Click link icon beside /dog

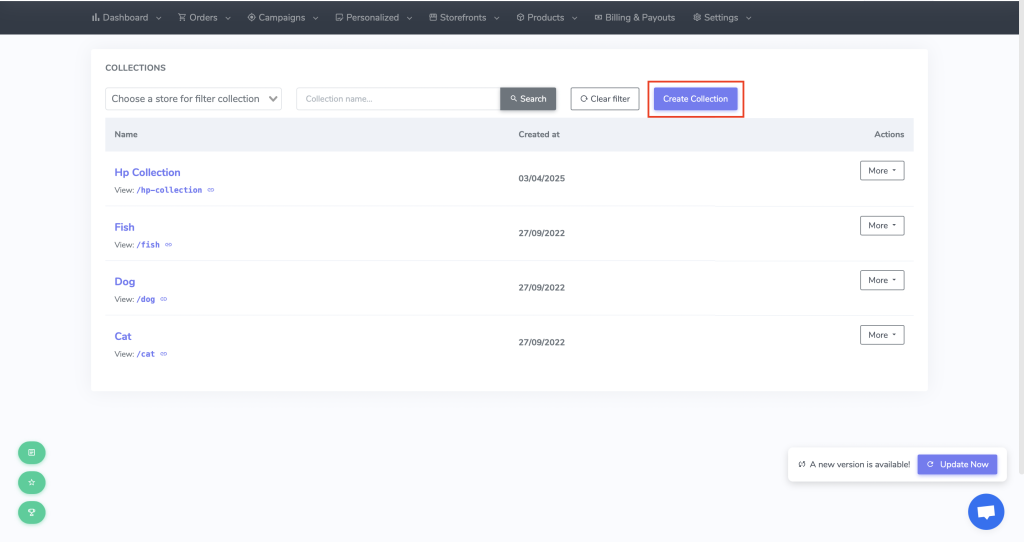point(163,299)
